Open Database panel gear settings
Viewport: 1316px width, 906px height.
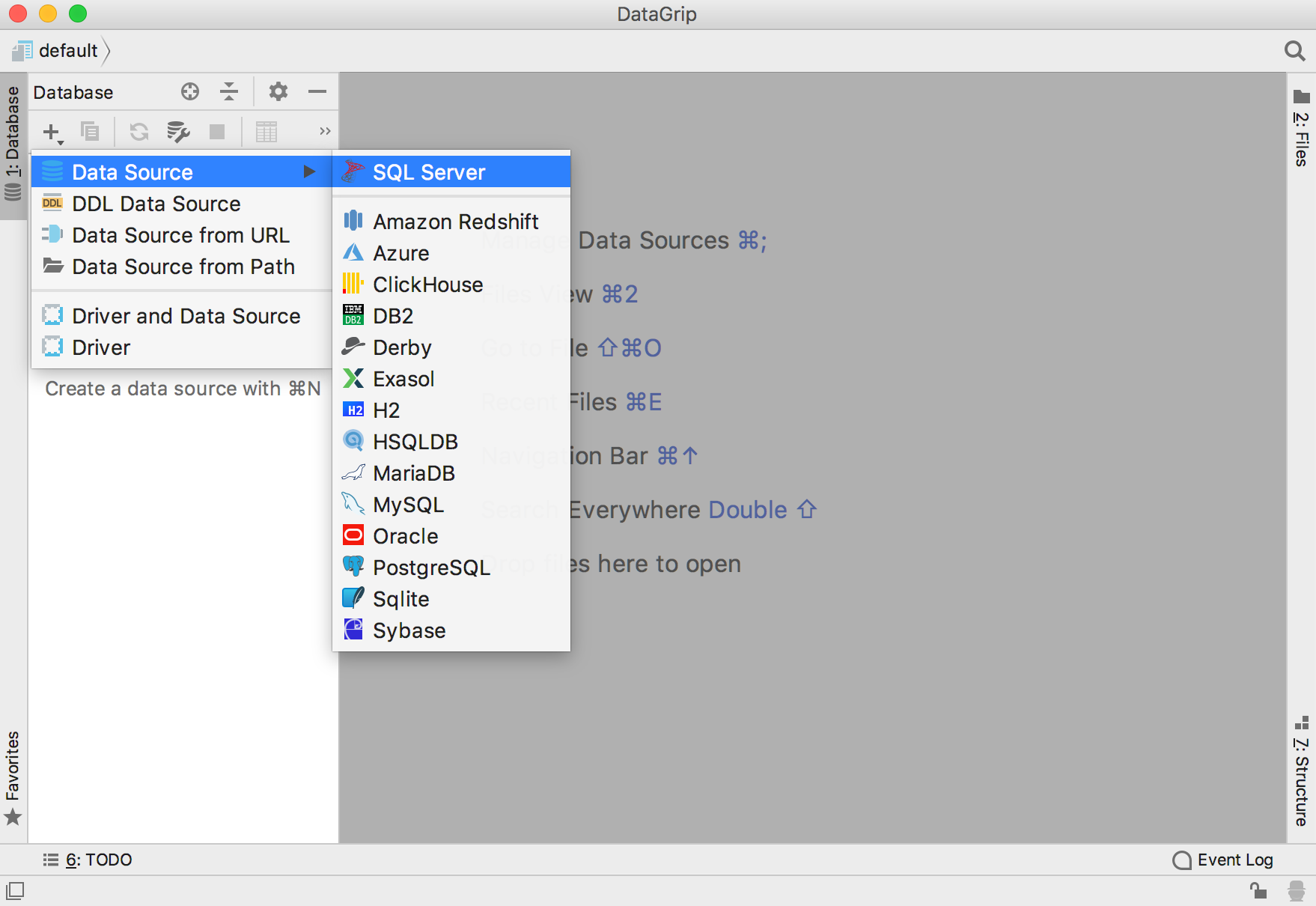click(278, 91)
